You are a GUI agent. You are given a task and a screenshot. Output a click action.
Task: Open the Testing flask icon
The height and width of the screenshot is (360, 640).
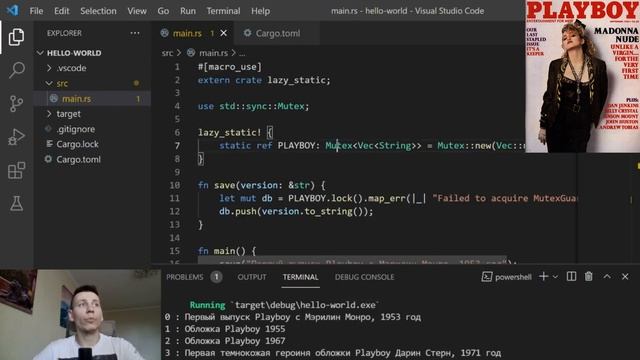tap(16, 203)
